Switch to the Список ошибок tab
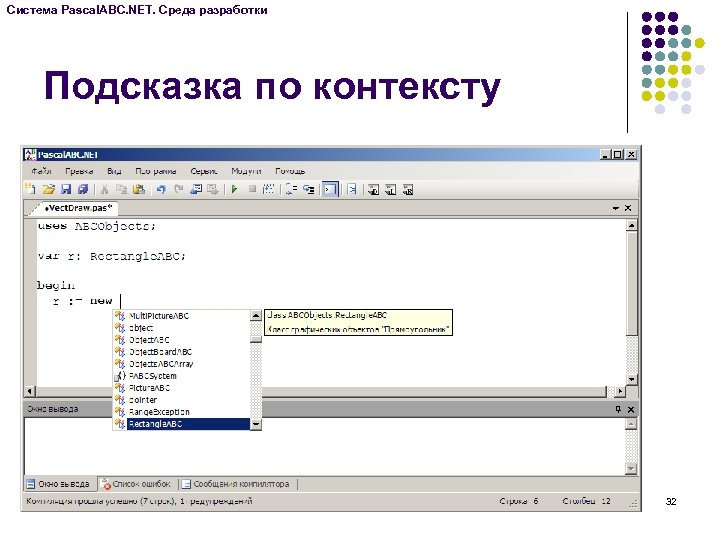The height and width of the screenshot is (540, 720). pos(136,484)
